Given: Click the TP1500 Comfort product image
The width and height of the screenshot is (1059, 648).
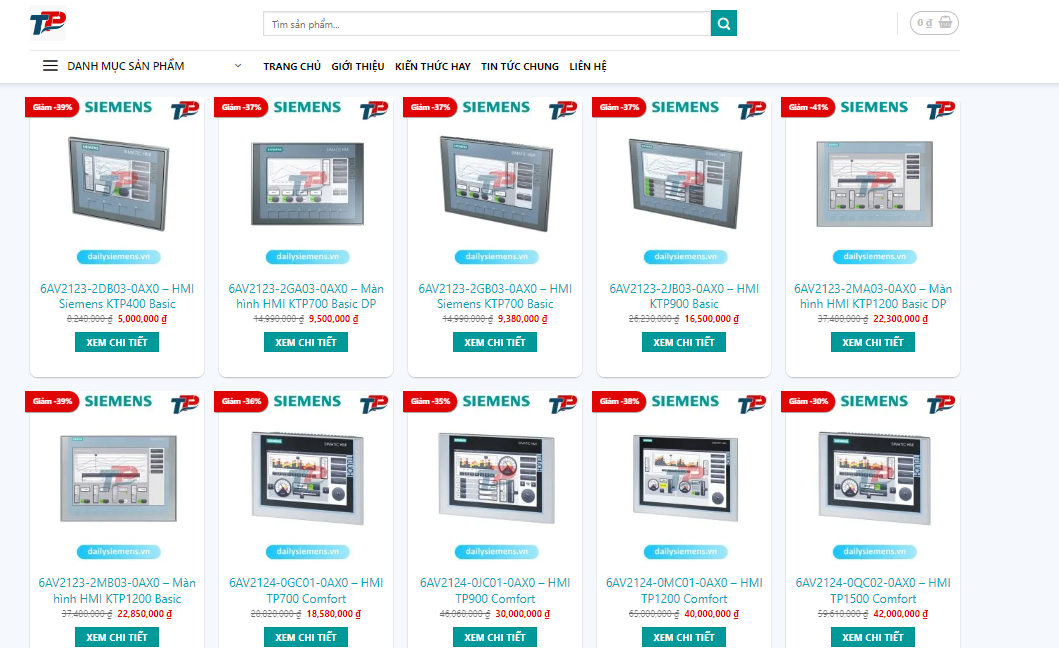Looking at the screenshot, I should [875, 478].
